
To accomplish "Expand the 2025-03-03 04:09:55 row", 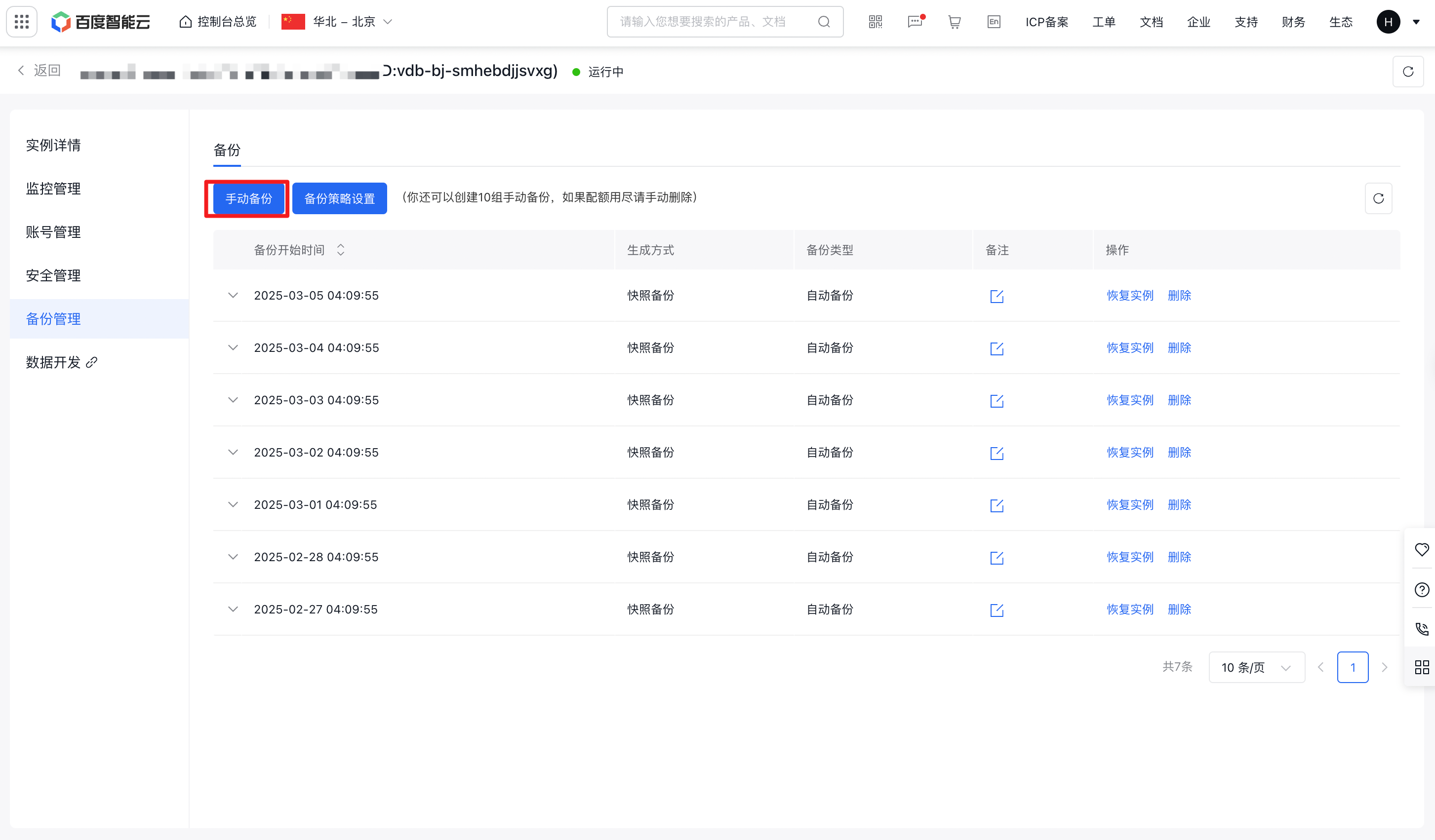I will [x=233, y=400].
